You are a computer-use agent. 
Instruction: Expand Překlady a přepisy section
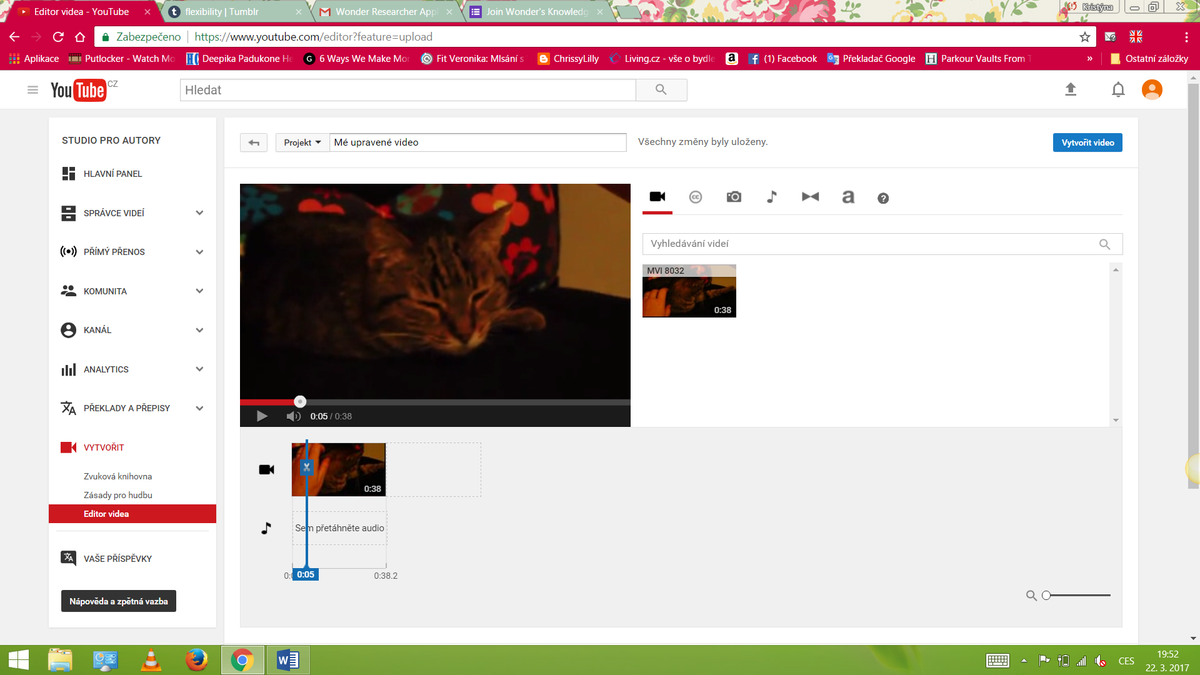pos(199,408)
